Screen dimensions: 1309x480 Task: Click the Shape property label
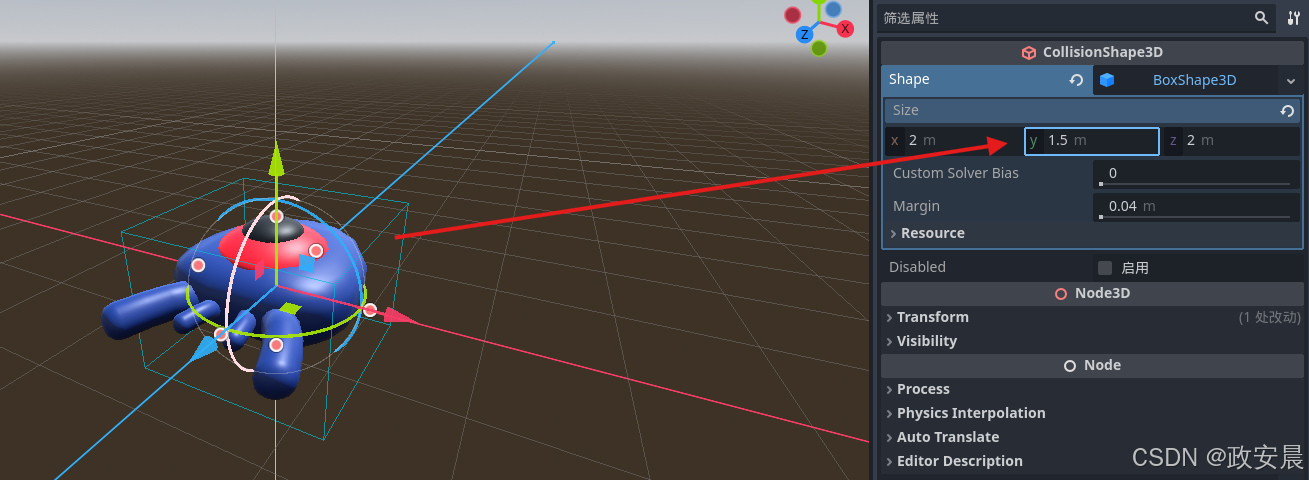[909, 79]
